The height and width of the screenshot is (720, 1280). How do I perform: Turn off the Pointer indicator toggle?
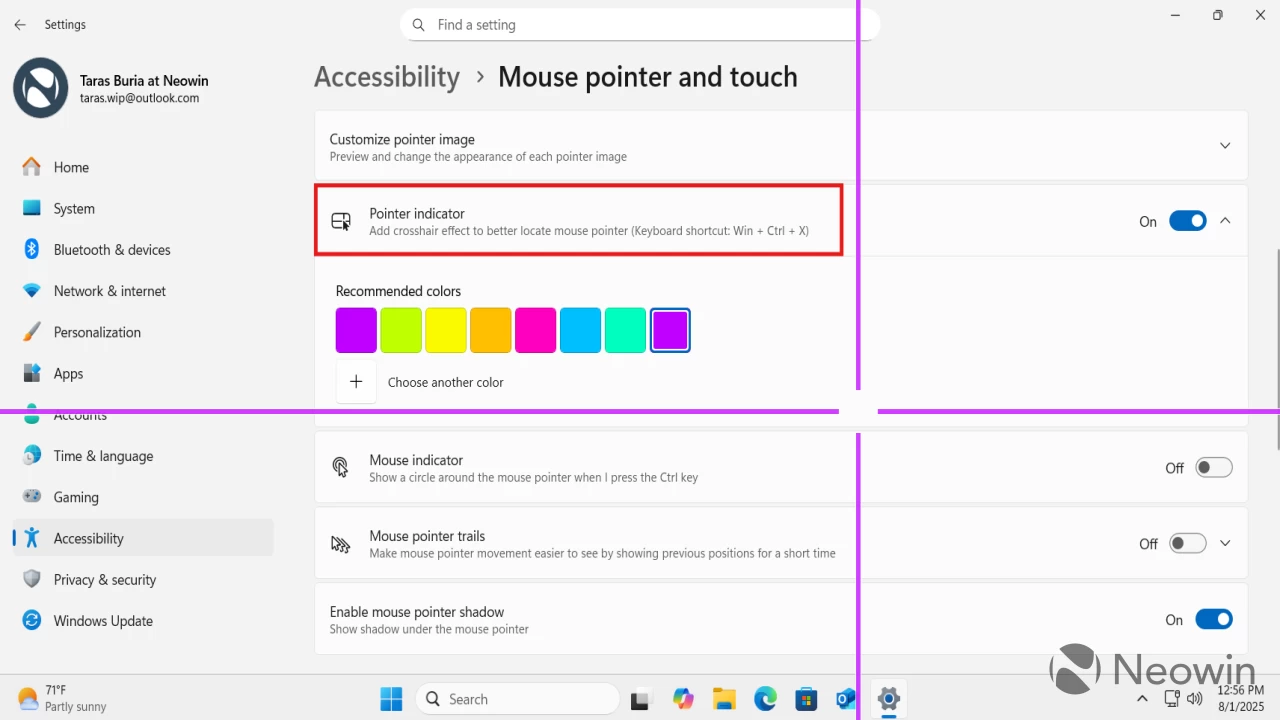1188,221
